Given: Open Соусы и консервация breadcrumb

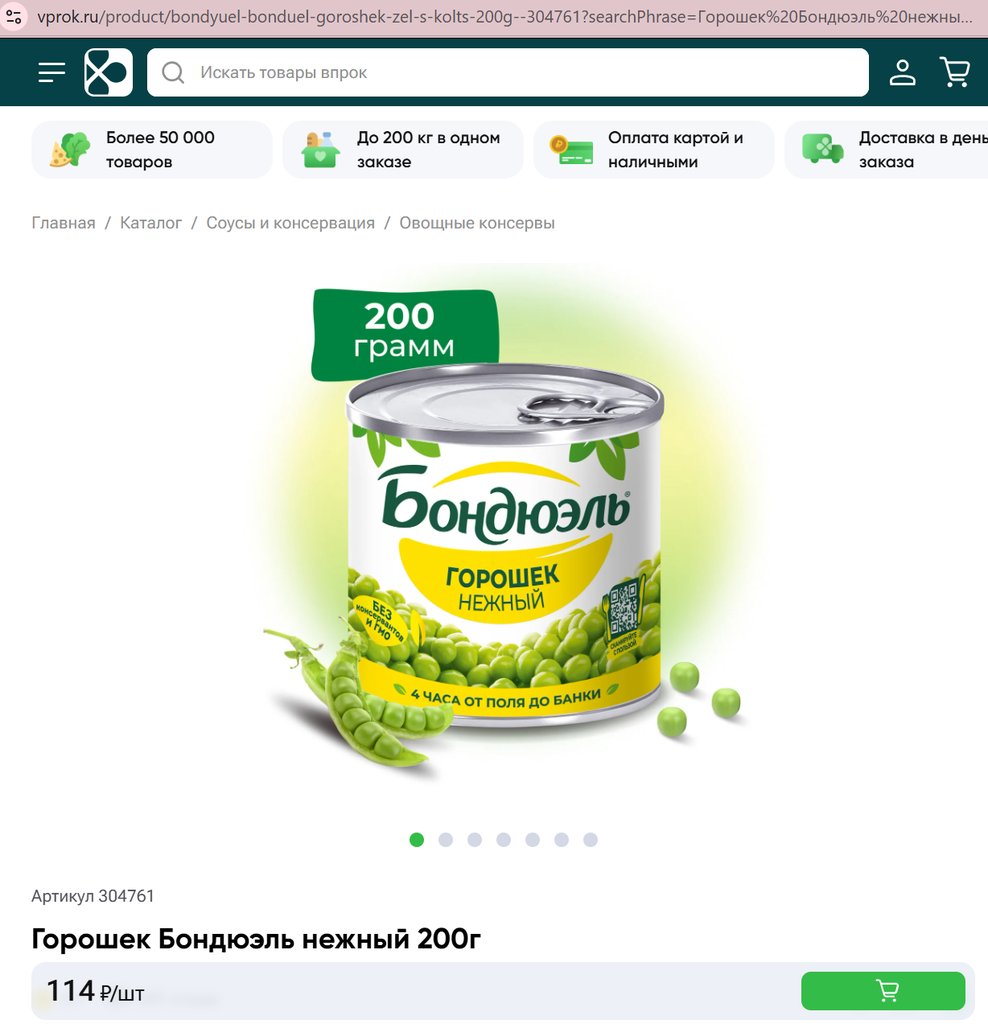Looking at the screenshot, I should [291, 223].
